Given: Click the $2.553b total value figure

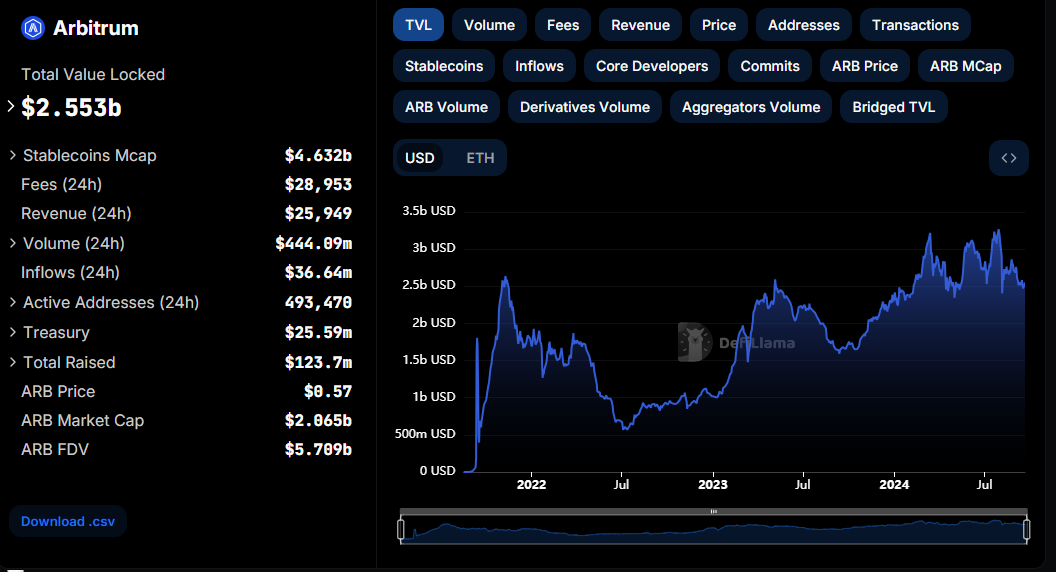Looking at the screenshot, I should 71,108.
